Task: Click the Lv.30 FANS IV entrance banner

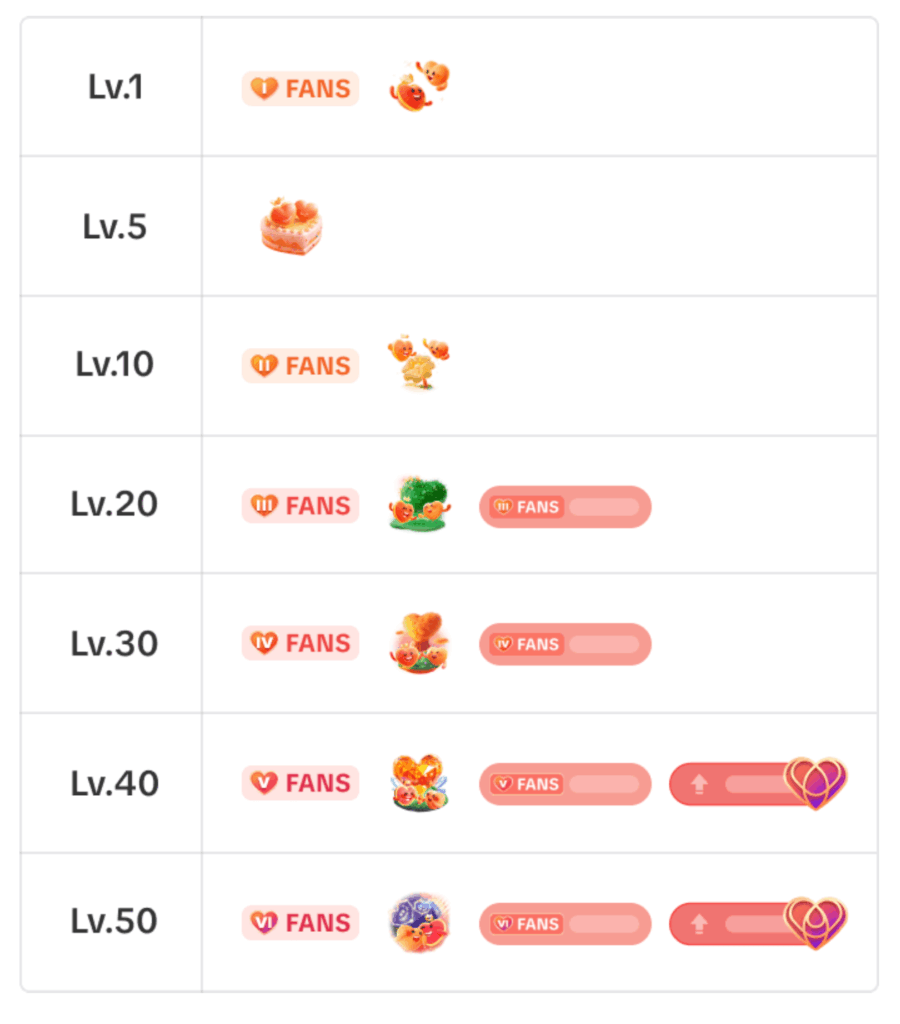Action: [x=565, y=644]
